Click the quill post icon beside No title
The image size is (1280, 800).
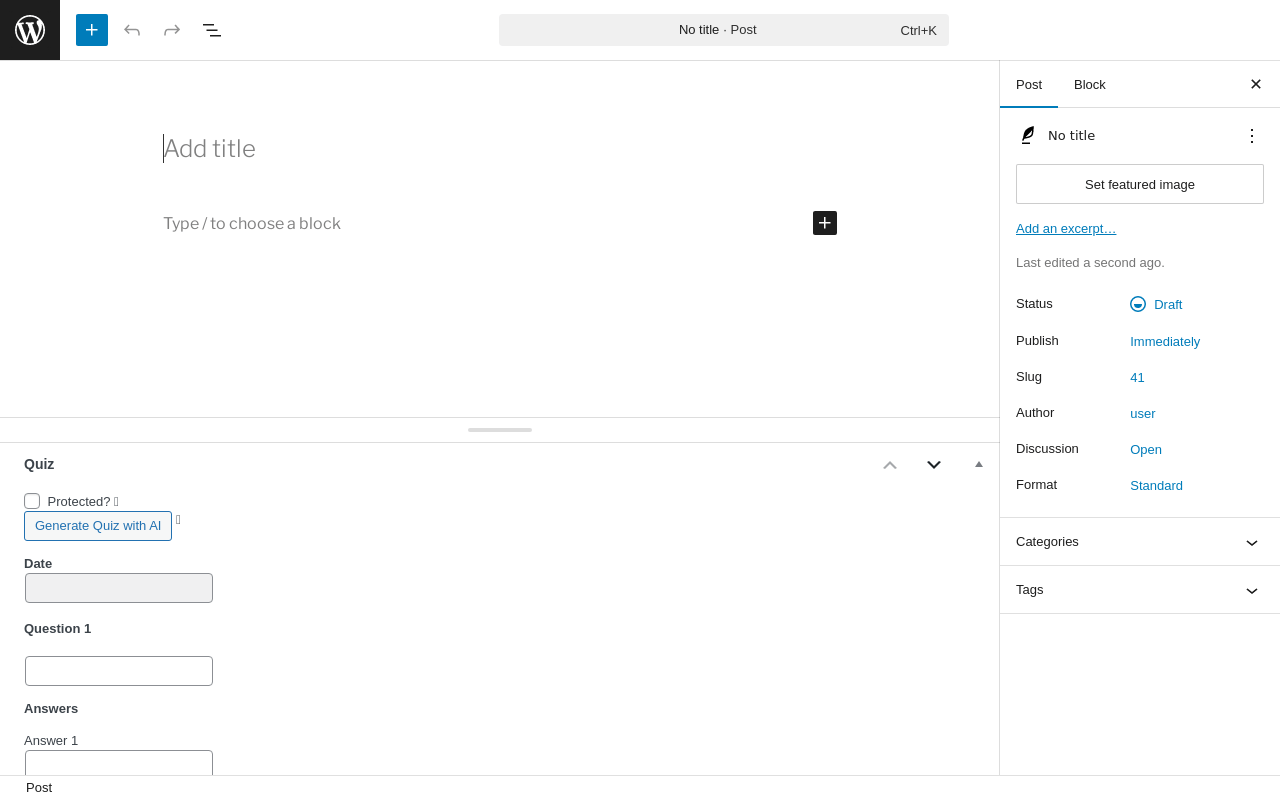[x=1028, y=135]
